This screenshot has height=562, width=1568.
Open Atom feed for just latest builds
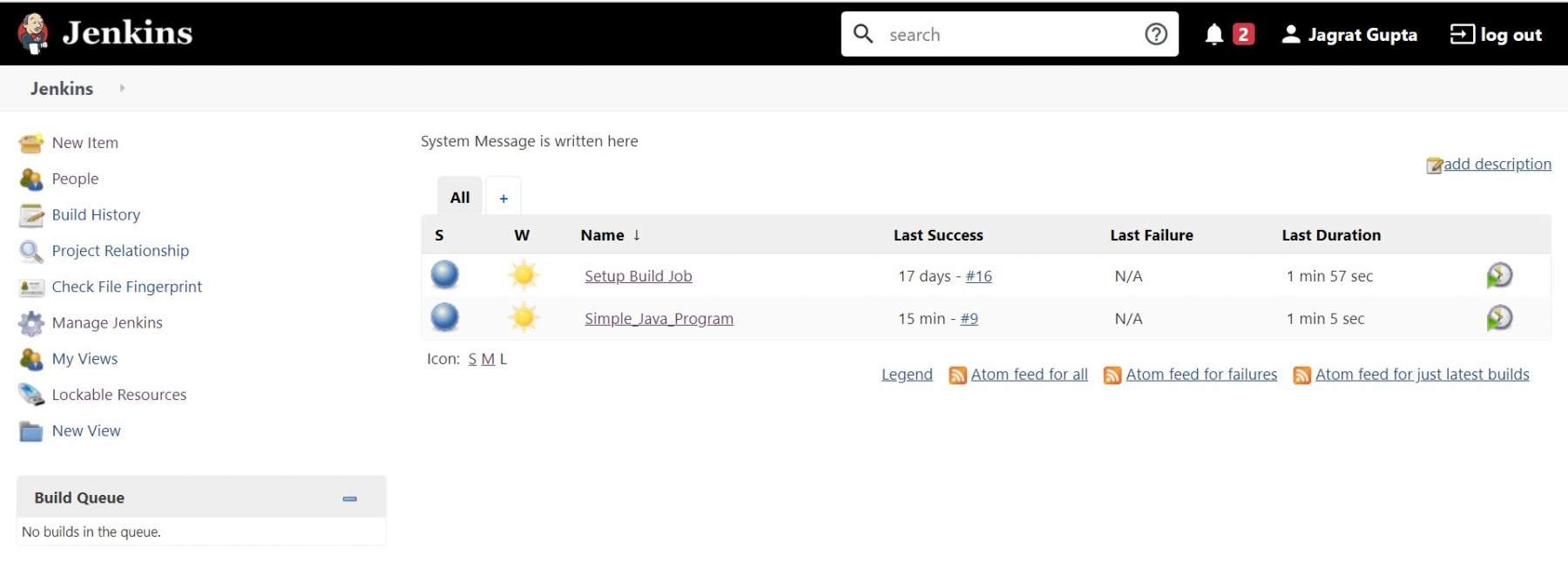coord(1423,375)
